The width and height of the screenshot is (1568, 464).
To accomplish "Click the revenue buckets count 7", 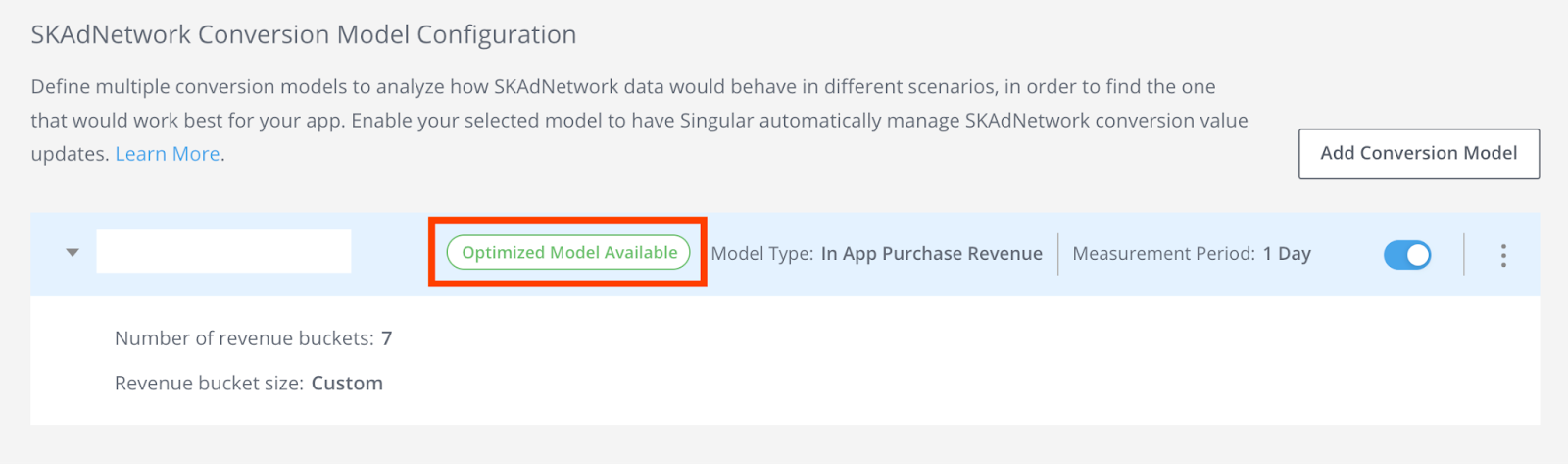I will pos(387,338).
